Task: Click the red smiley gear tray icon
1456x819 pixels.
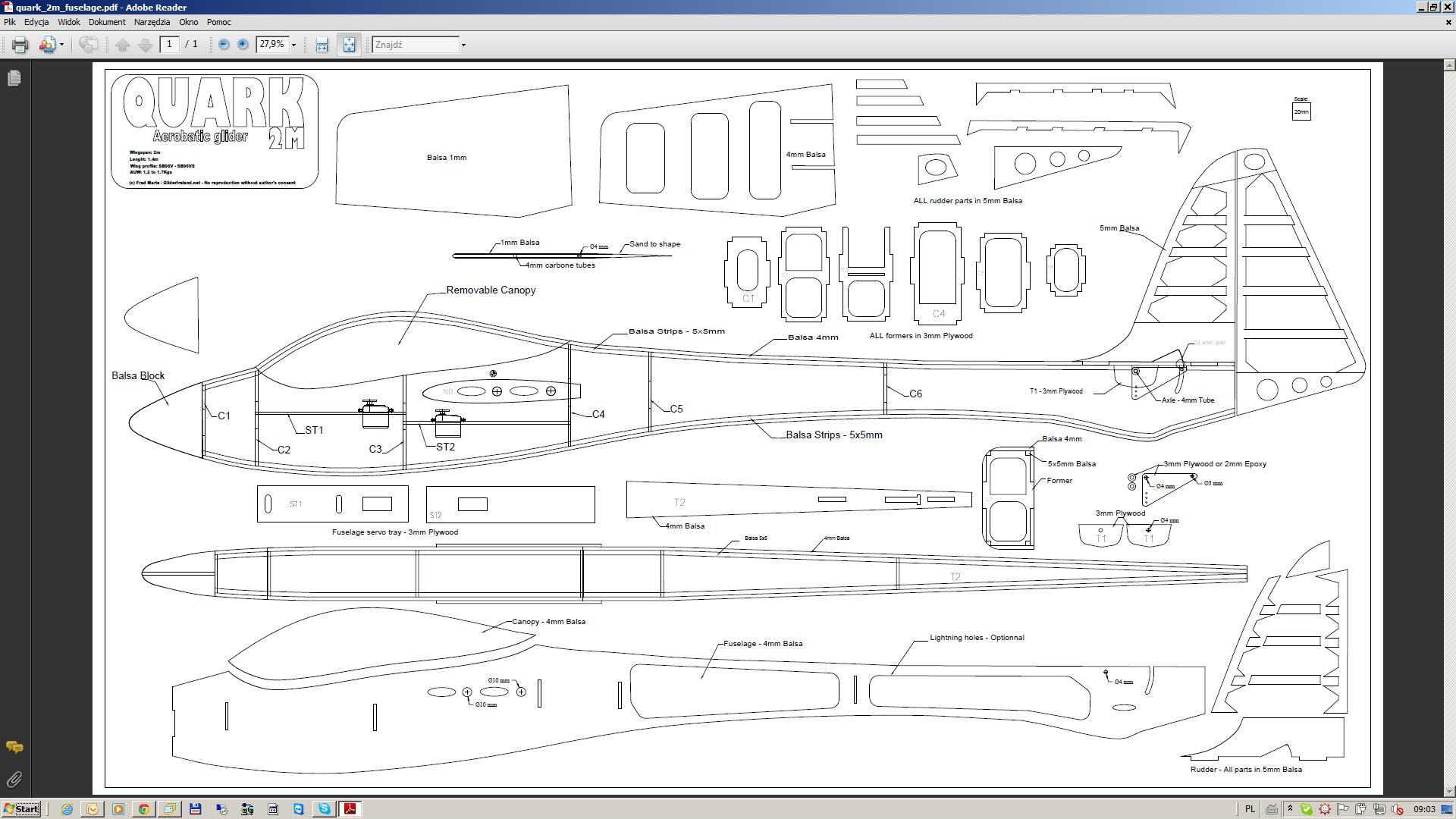Action: click(1325, 809)
